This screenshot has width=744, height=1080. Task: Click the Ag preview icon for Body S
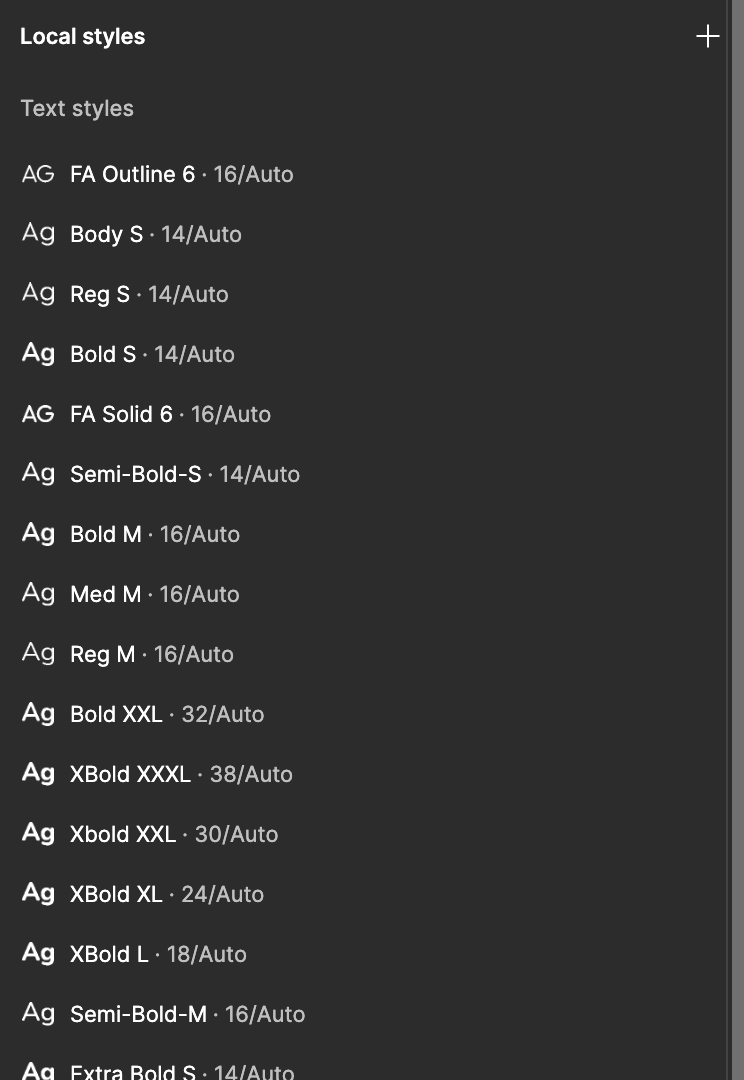click(x=38, y=234)
